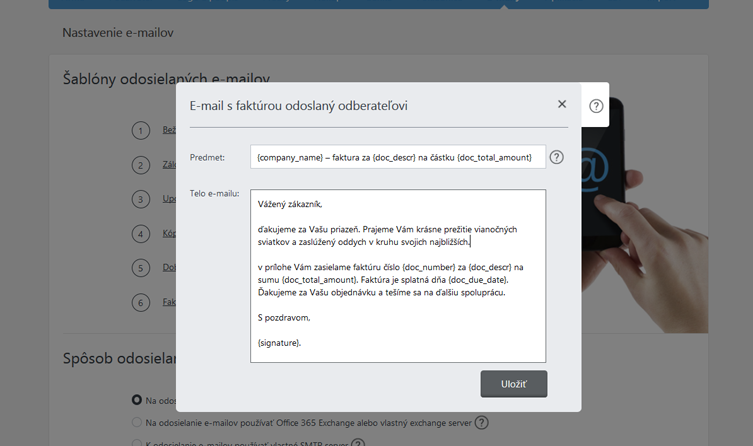Click the numbered circle 1 template icon
This screenshot has height=446, width=753.
click(141, 131)
